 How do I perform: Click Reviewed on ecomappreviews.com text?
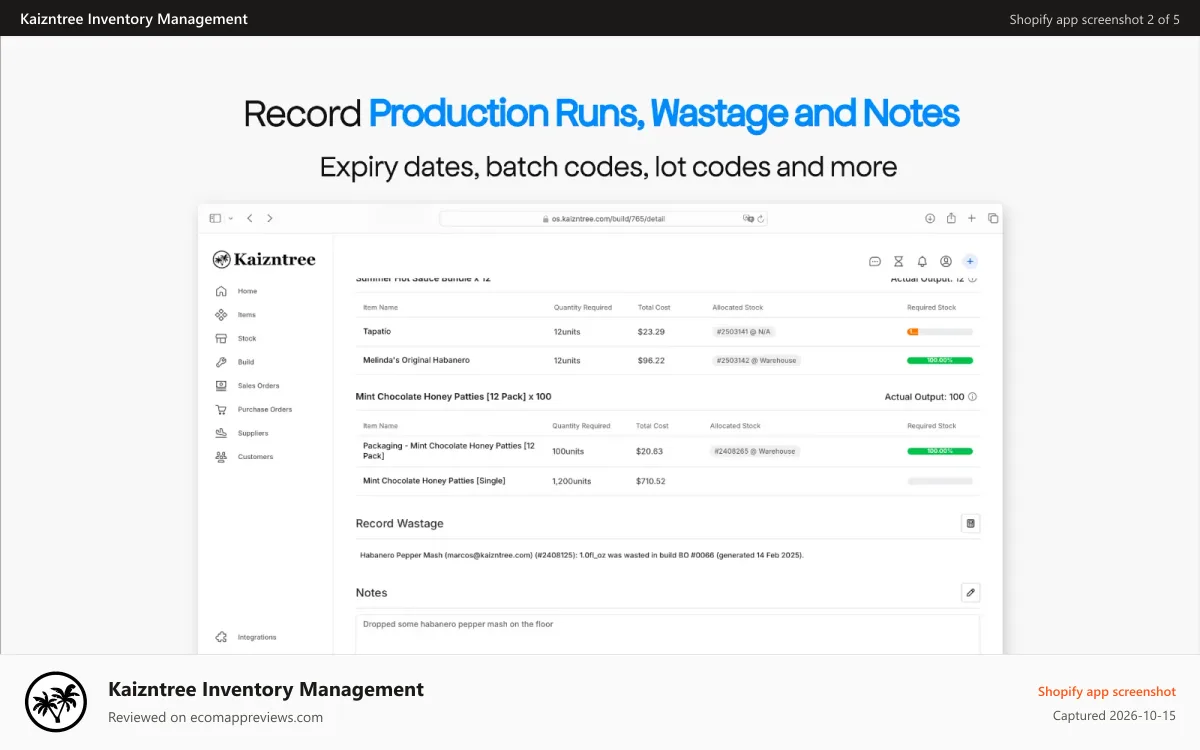[215, 717]
